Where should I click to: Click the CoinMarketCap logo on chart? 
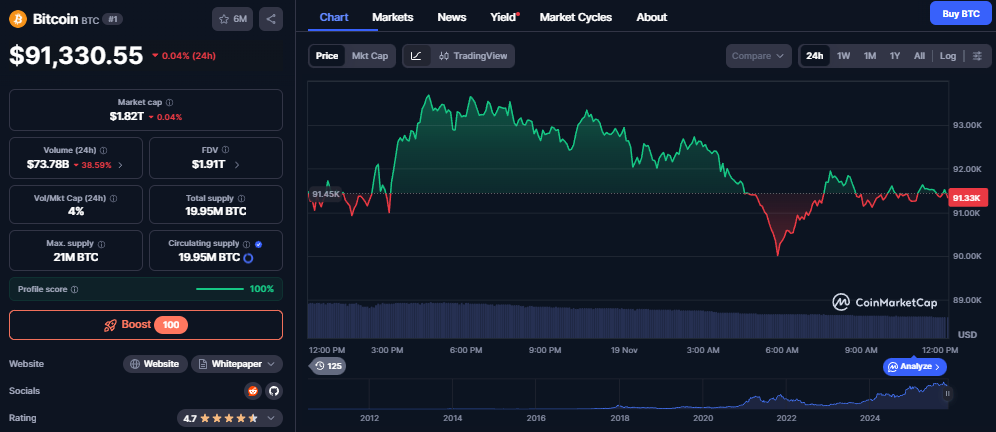885,302
